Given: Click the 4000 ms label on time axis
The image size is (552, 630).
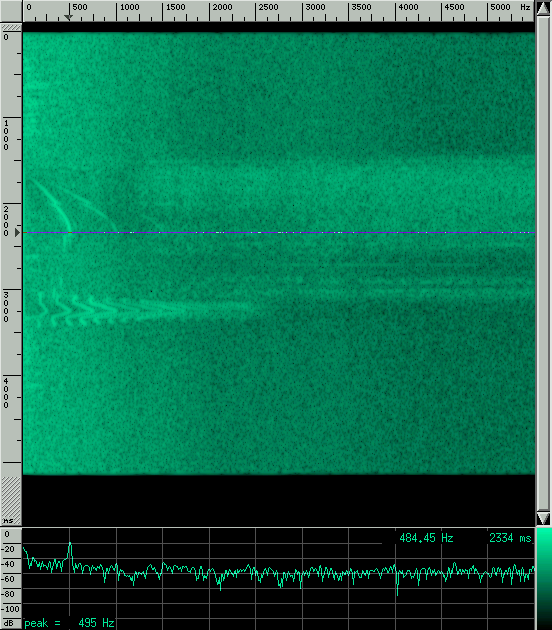Looking at the screenshot, I should (6, 393).
